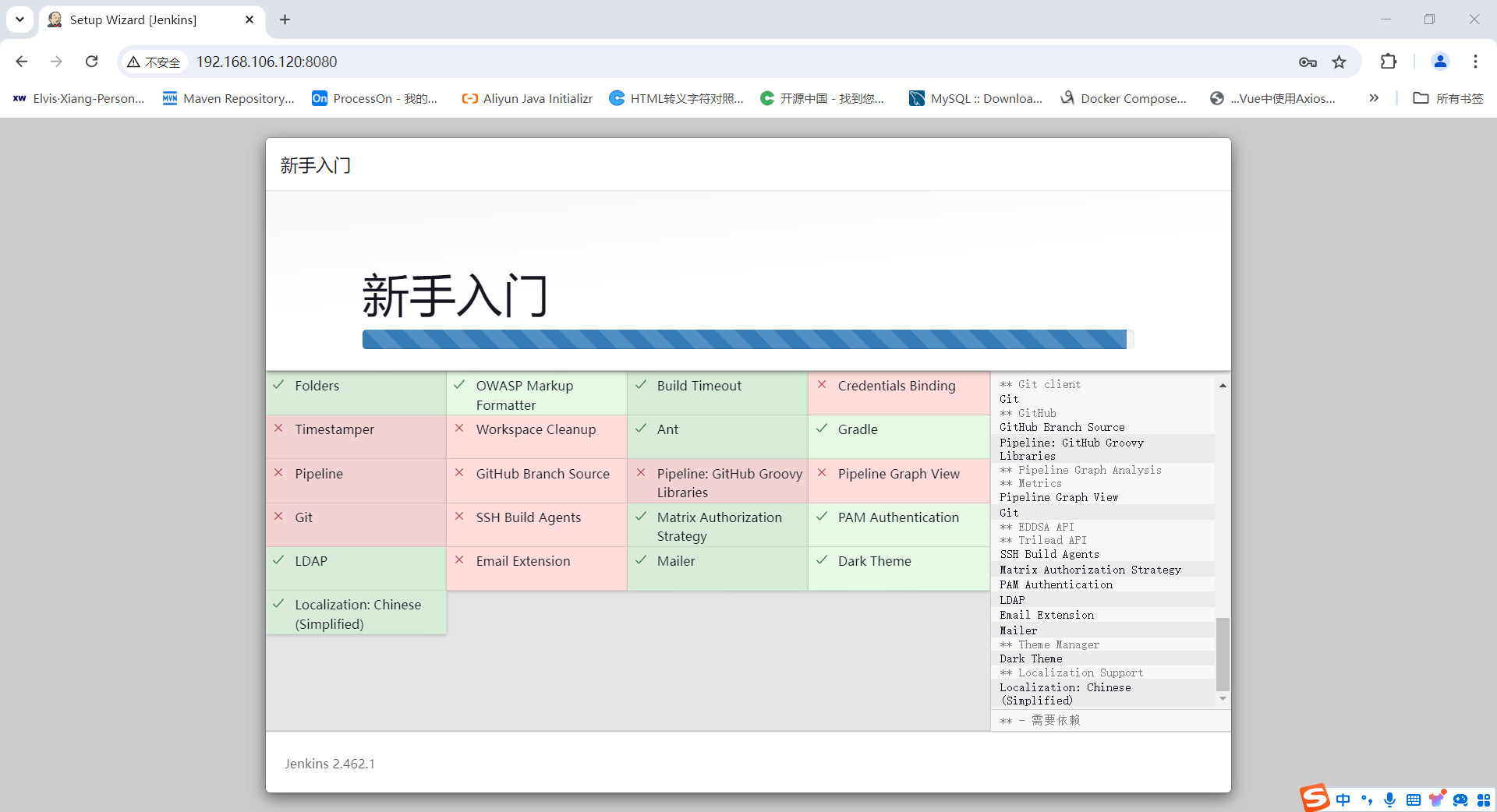Viewport: 1497px width, 812px height.
Task: Click the Gradle plugin checkmark
Action: [821, 429]
